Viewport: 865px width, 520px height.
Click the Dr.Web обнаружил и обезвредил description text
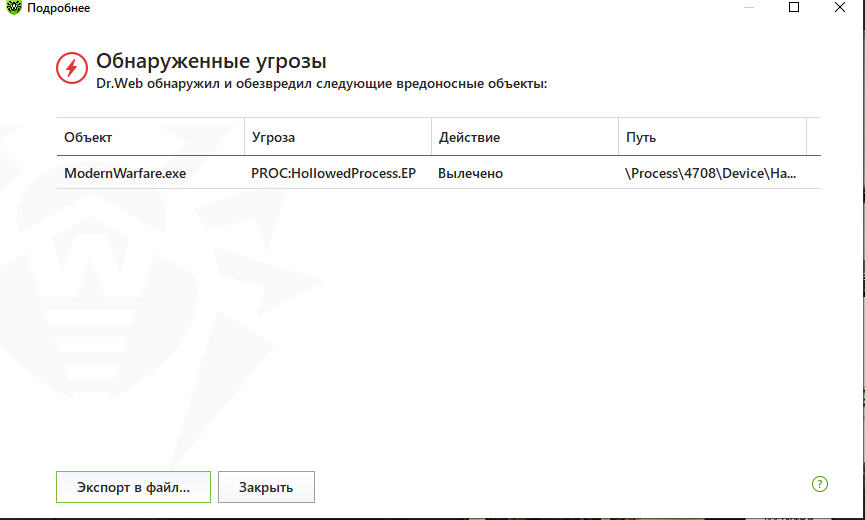322,84
